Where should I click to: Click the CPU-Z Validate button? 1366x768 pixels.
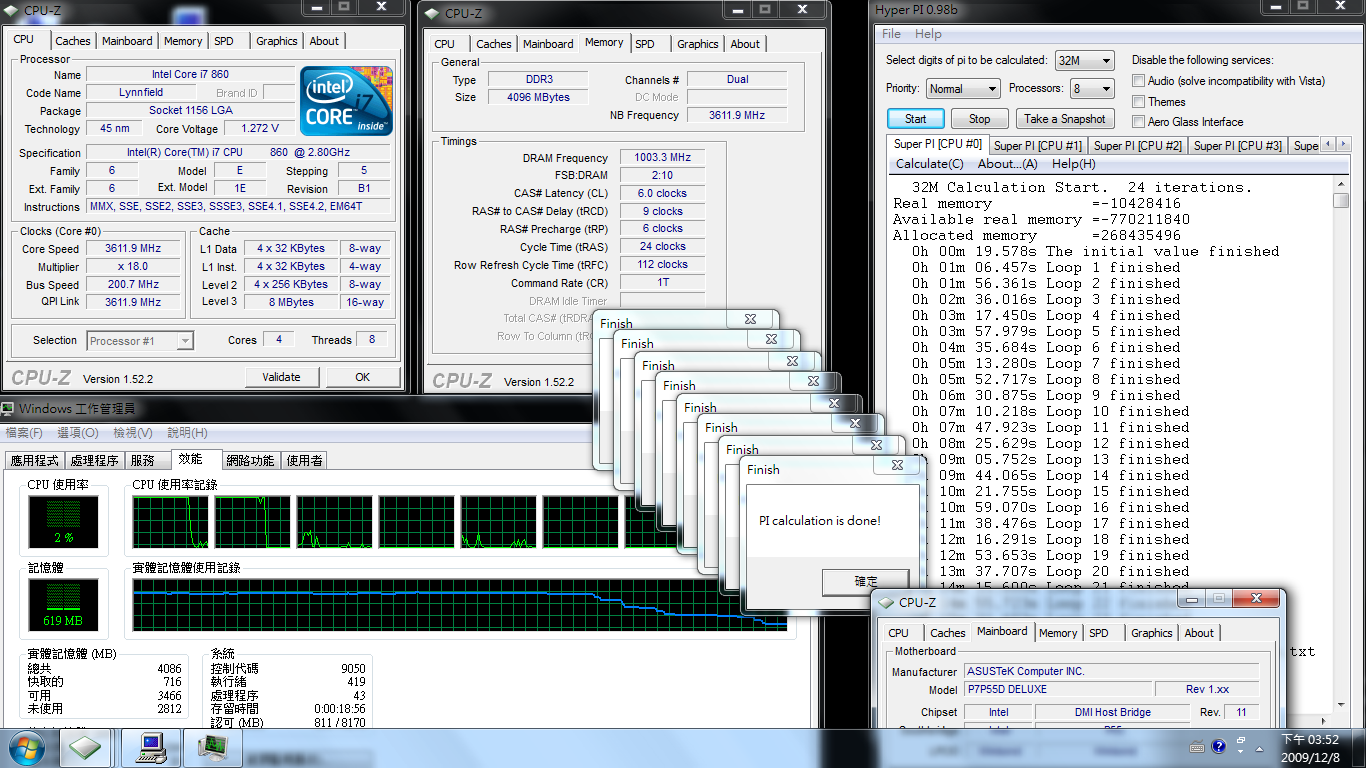click(x=281, y=377)
